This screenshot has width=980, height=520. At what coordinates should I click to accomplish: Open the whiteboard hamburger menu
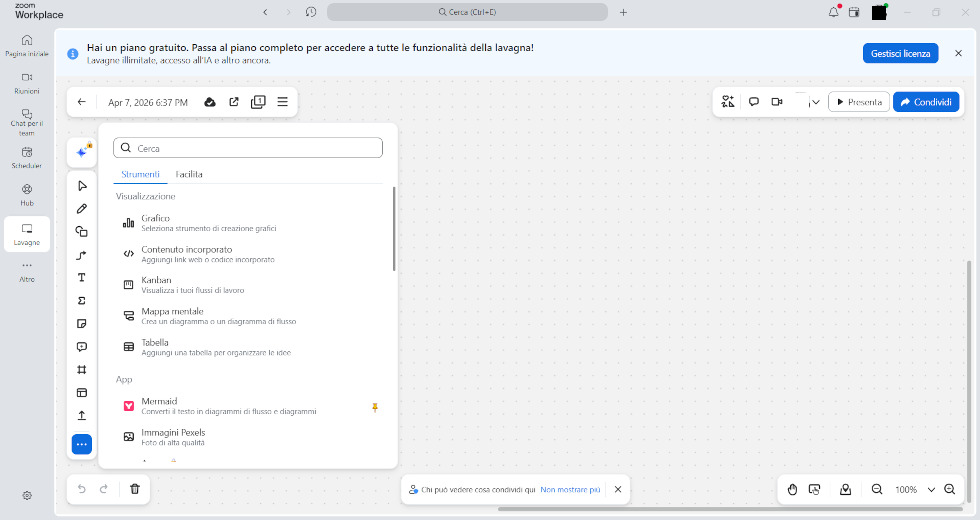click(282, 102)
